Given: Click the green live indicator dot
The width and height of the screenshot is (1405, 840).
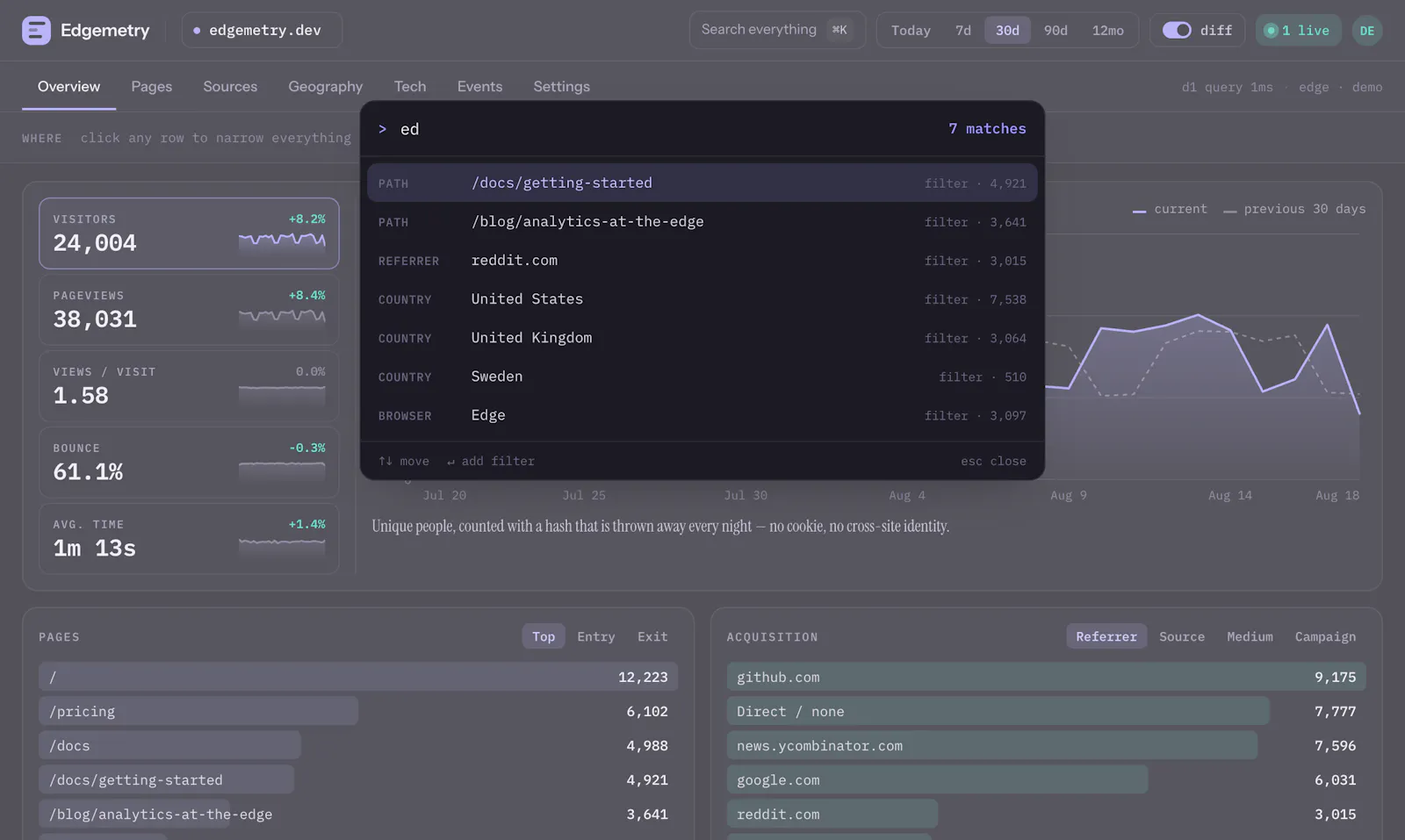Looking at the screenshot, I should click(1270, 31).
